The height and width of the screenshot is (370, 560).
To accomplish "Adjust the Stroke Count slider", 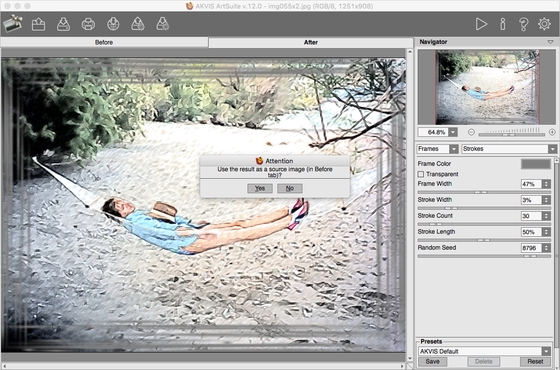I will [484, 224].
